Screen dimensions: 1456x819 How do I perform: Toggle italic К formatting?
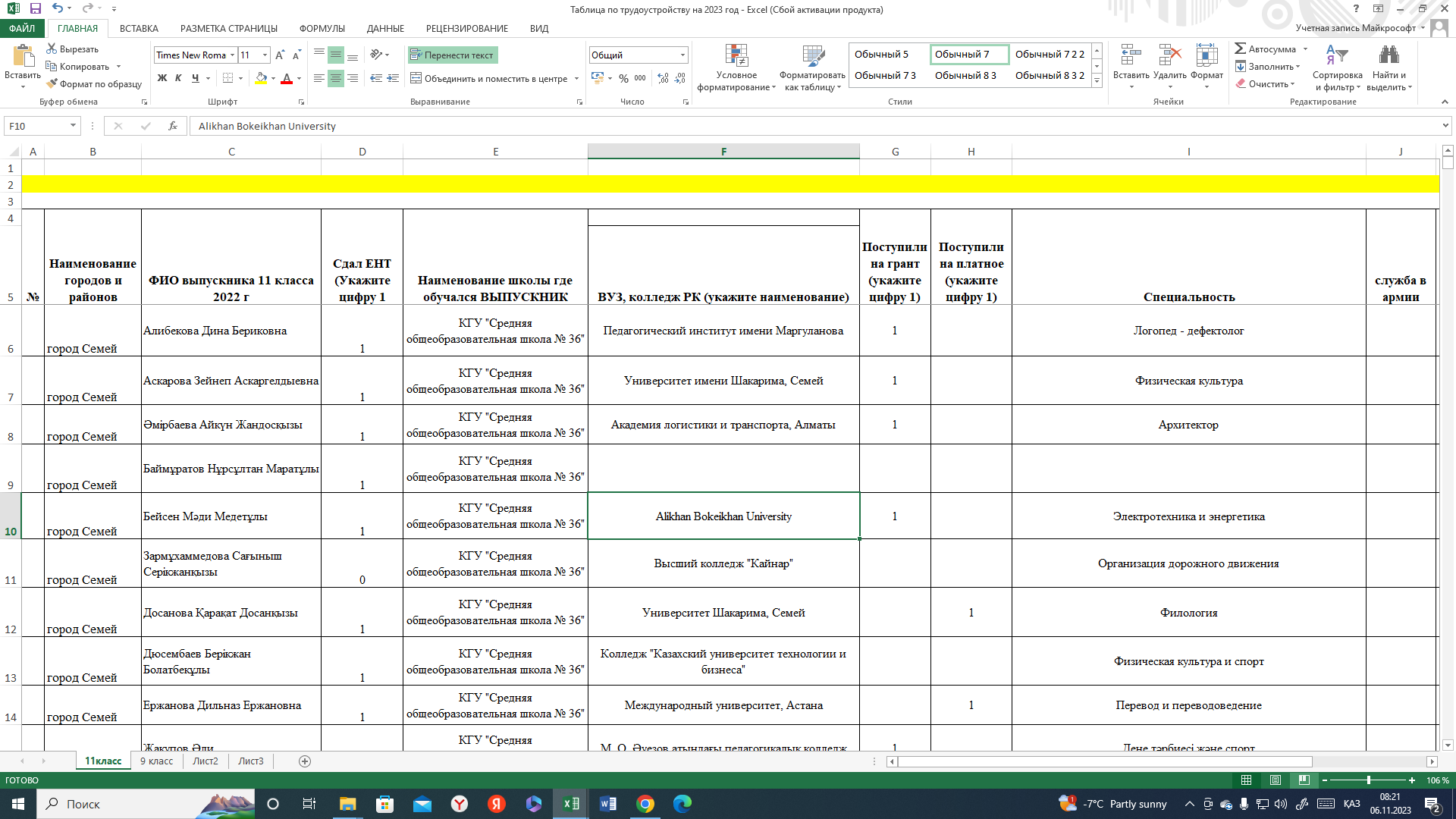pos(179,78)
